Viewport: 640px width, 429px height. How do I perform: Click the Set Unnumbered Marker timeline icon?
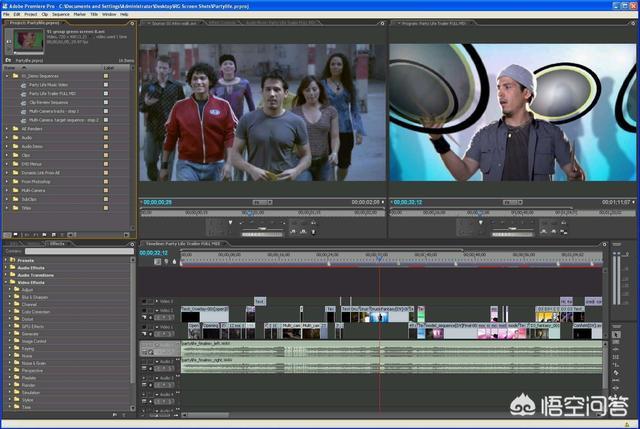click(175, 261)
